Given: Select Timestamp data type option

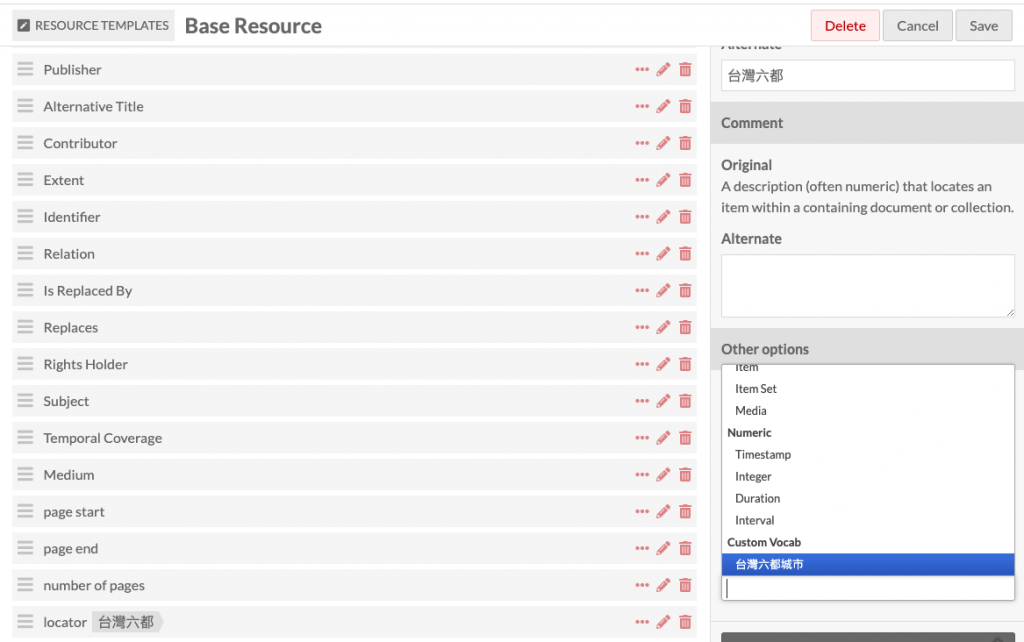Looking at the screenshot, I should [x=763, y=455].
